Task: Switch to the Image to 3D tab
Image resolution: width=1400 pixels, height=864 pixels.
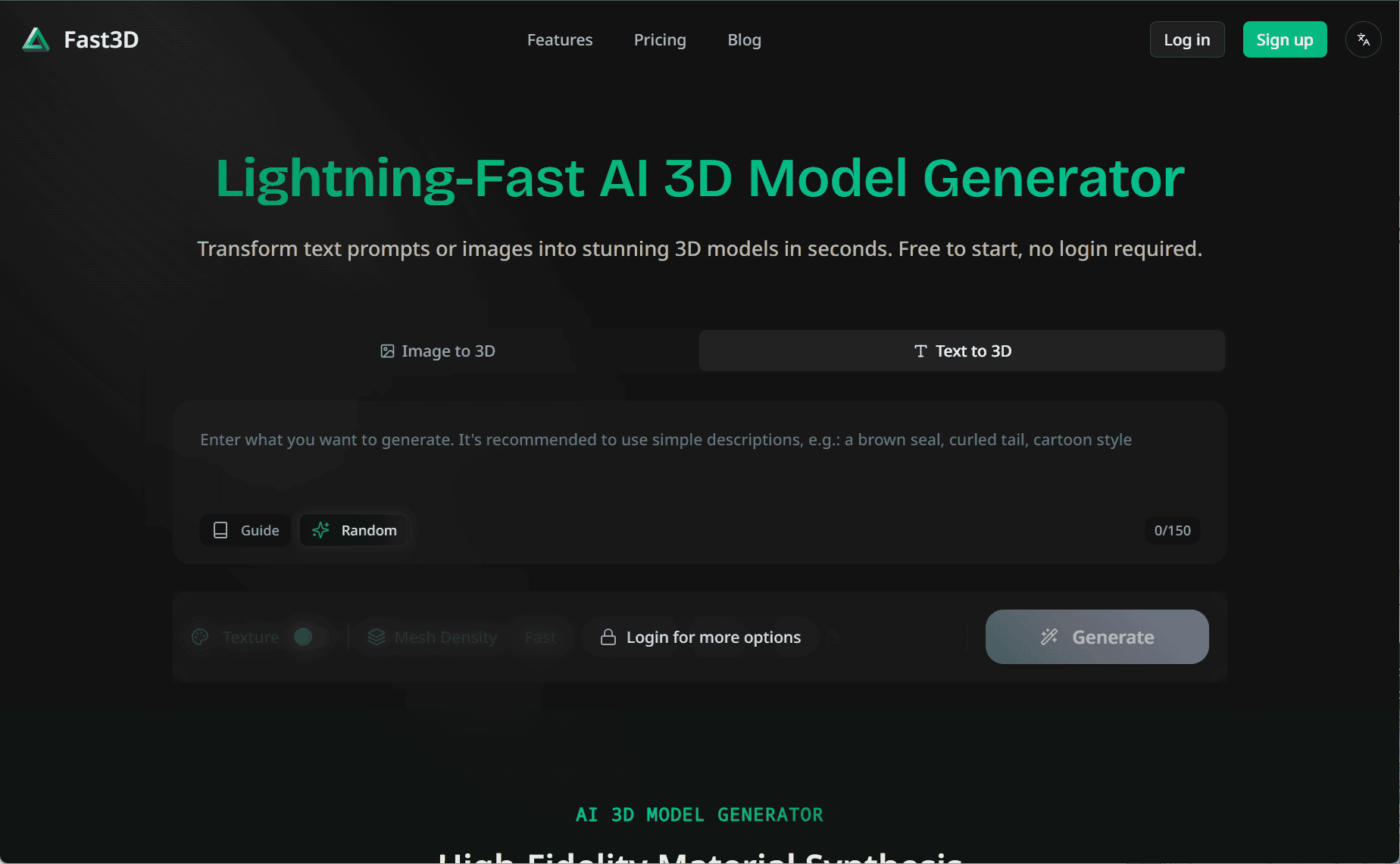Action: 438,351
